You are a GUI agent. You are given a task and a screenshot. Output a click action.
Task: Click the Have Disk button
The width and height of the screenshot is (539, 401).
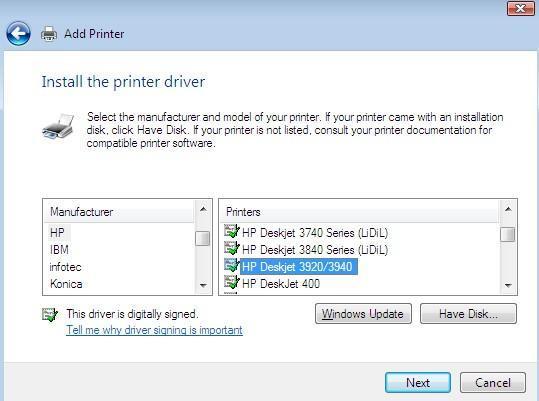coord(468,314)
